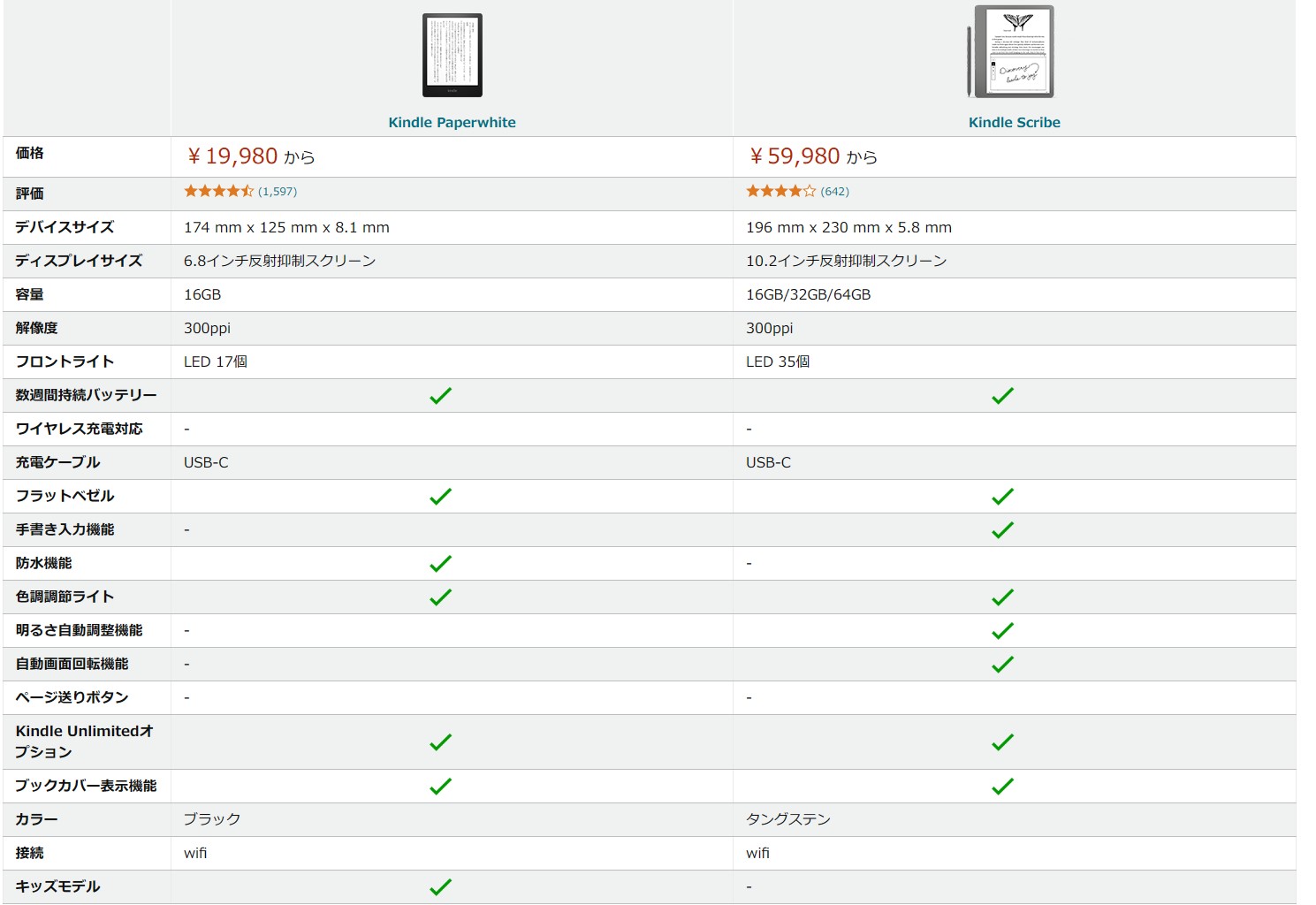
Task: Click Scribe checkmark for 手書き入力機能
Action: [x=1002, y=529]
